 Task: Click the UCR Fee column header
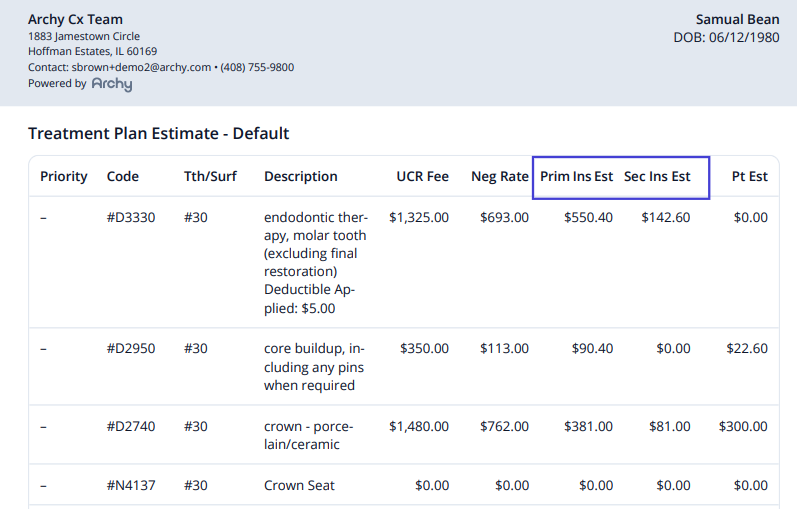pos(422,176)
